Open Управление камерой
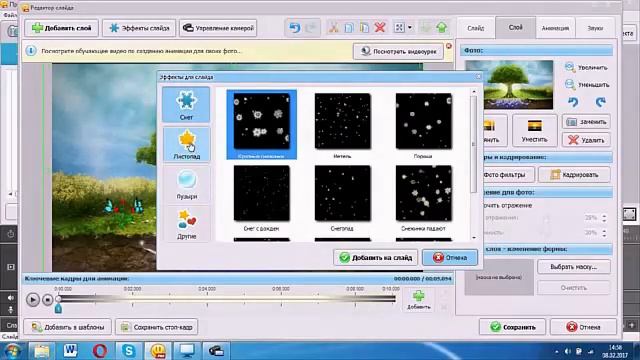The image size is (640, 360). click(x=218, y=28)
